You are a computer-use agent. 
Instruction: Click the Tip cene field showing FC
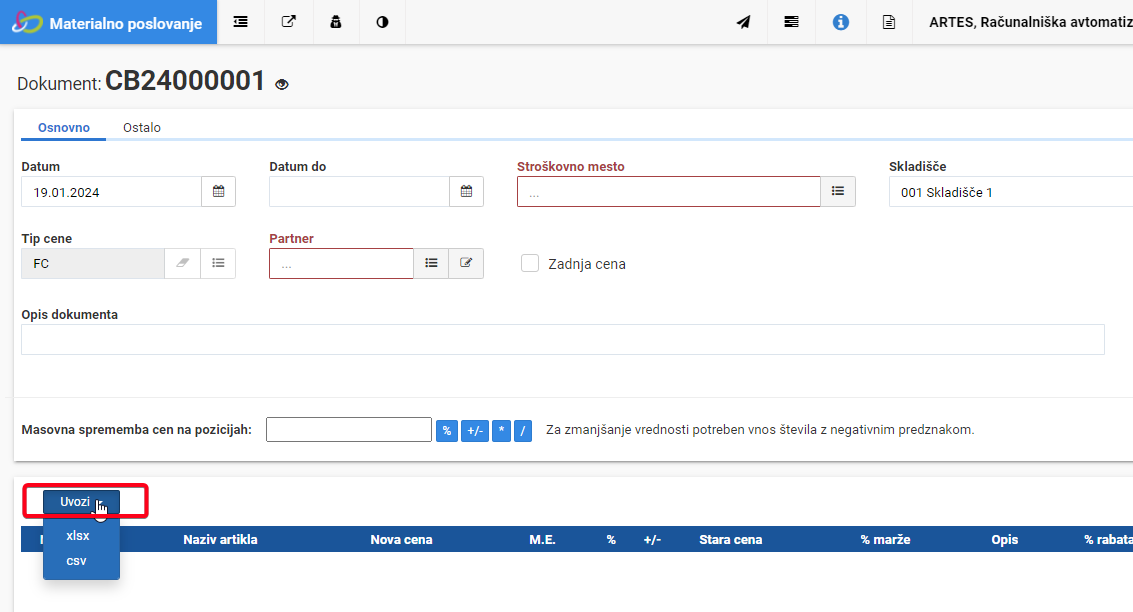tap(92, 264)
